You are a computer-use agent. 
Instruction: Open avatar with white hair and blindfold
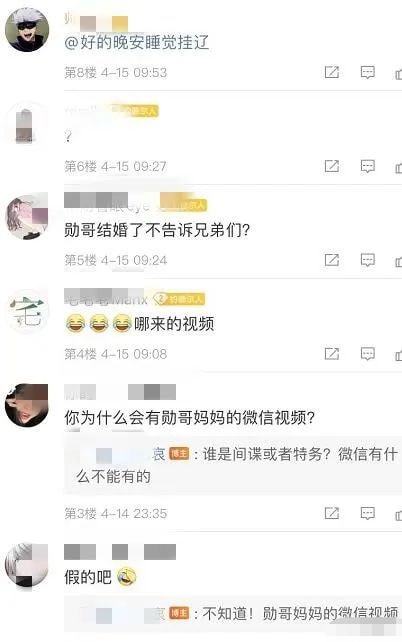pyautogui.click(x=27, y=30)
